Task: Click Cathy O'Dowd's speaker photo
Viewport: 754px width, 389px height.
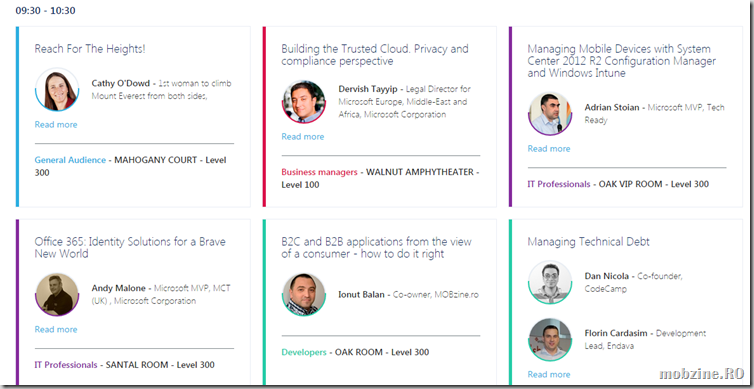Action: click(57, 89)
